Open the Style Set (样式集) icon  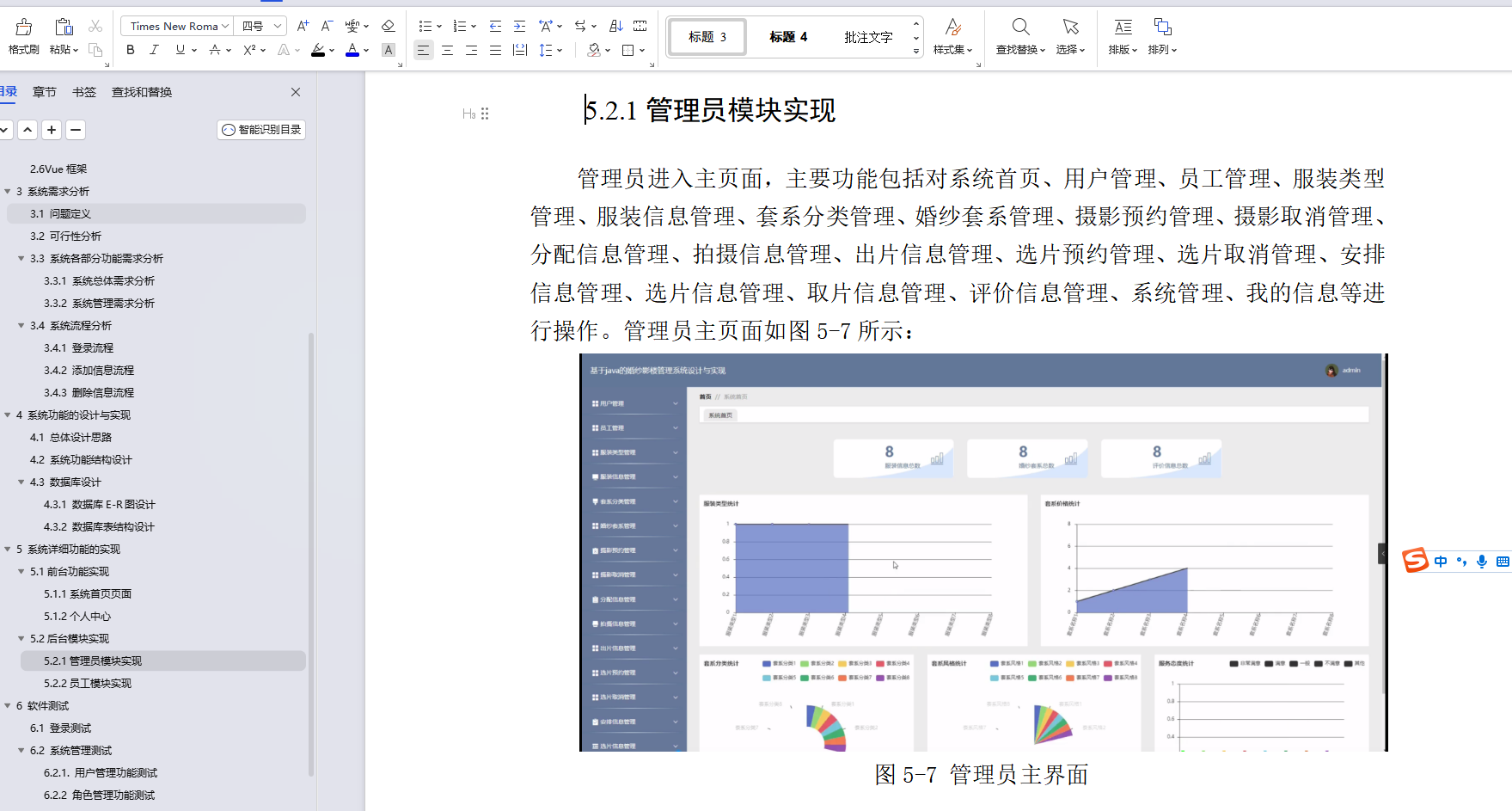click(952, 27)
